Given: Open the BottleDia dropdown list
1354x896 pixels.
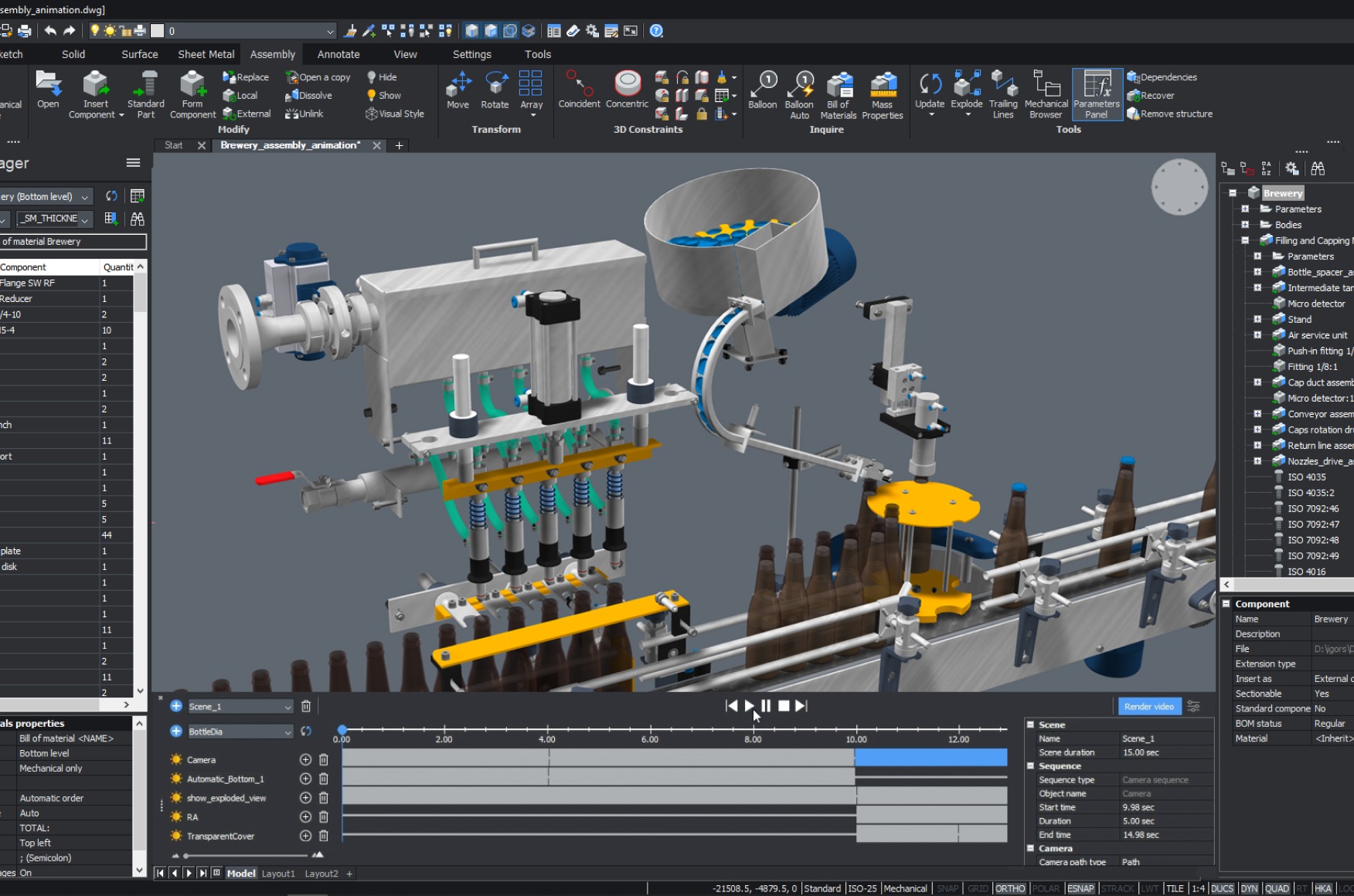Looking at the screenshot, I should point(287,731).
